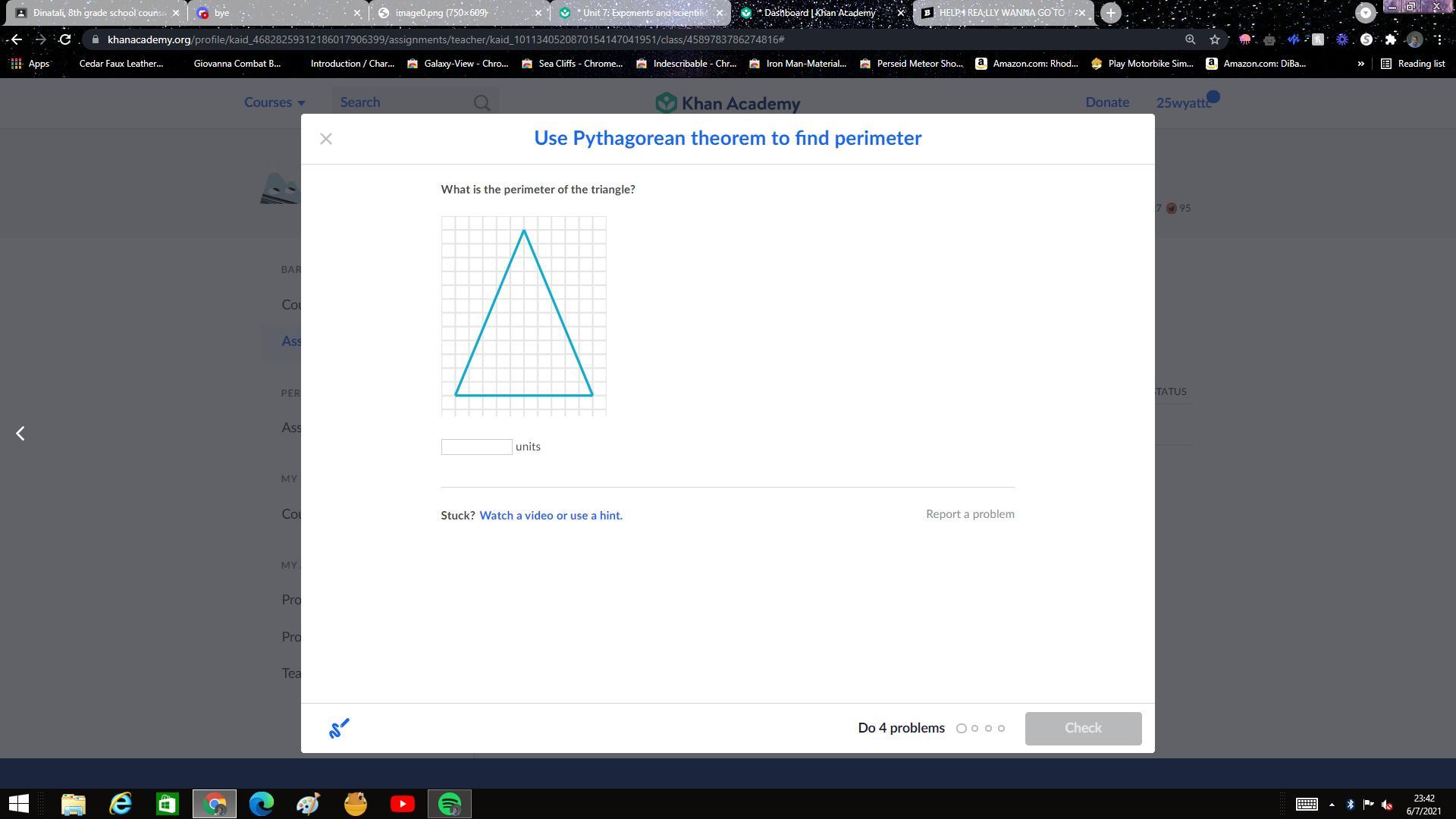
Task: Click the Donate link
Action: 1107,102
